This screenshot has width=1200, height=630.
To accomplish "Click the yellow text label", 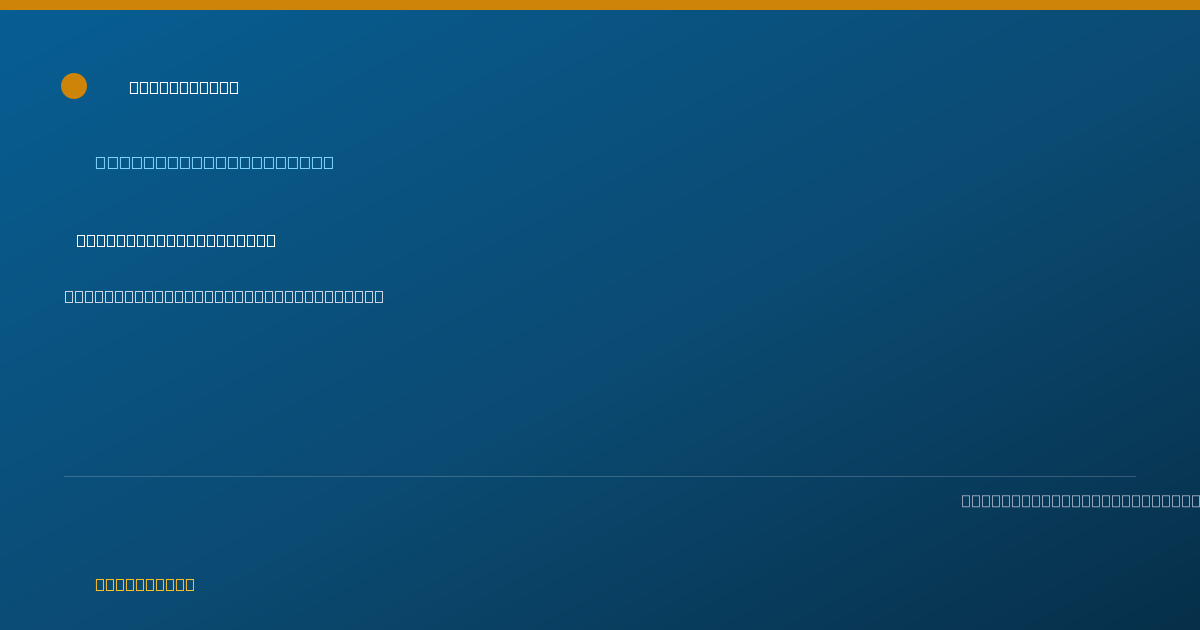I will pos(145,584).
